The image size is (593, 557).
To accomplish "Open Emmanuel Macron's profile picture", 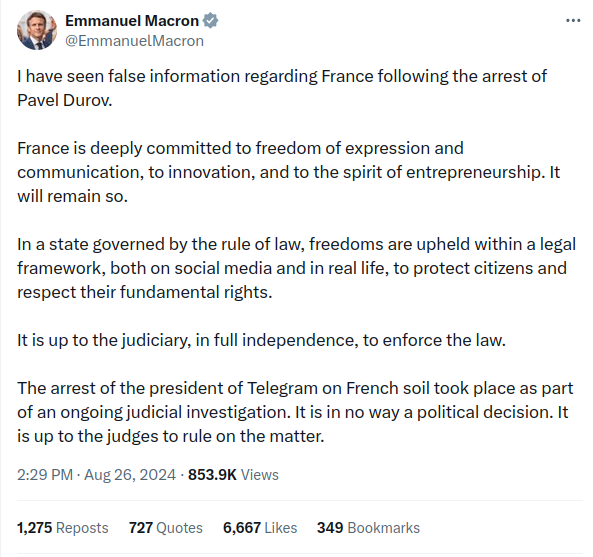I will tap(37, 30).
